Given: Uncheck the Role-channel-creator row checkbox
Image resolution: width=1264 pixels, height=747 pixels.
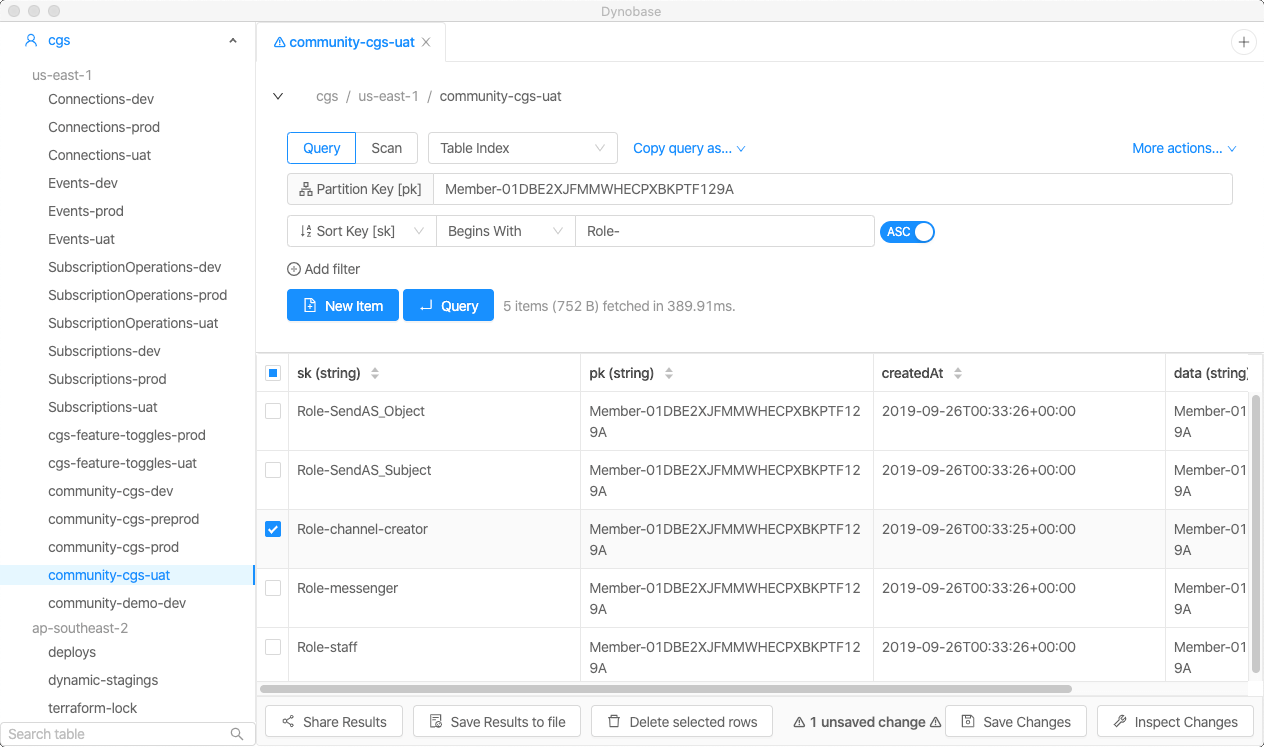Looking at the screenshot, I should click(x=273, y=529).
